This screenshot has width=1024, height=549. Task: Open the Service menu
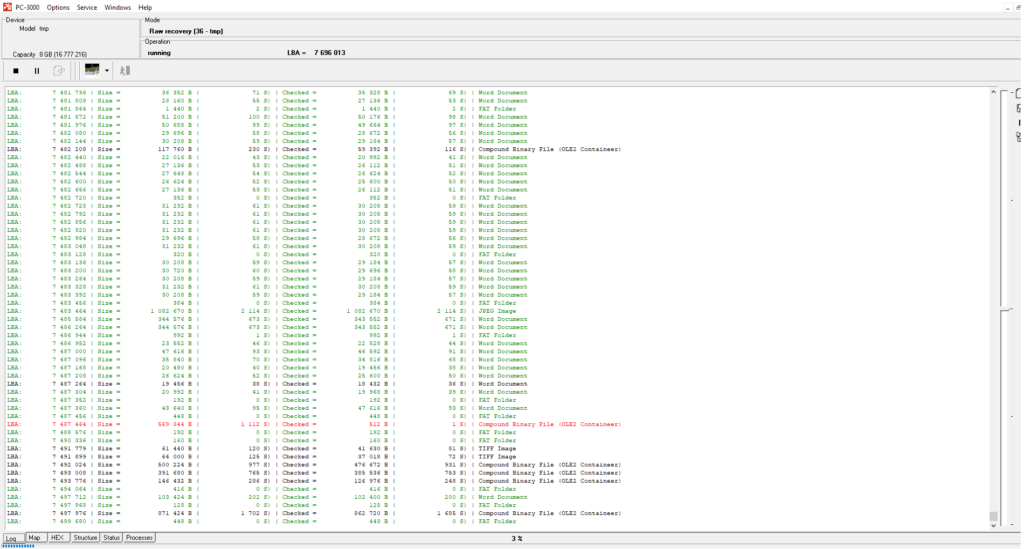[x=87, y=7]
